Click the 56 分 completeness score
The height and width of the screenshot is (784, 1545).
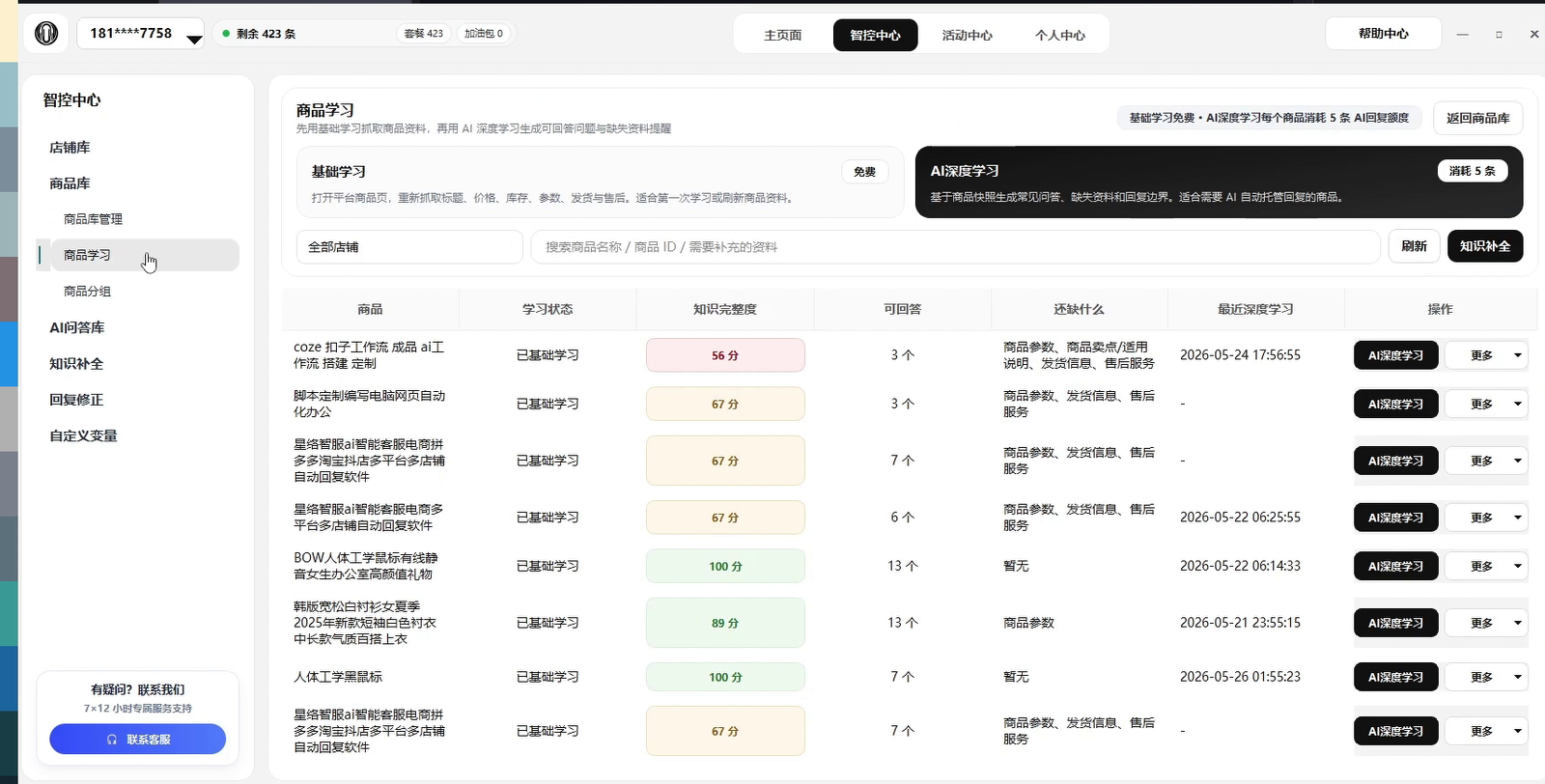coord(725,355)
